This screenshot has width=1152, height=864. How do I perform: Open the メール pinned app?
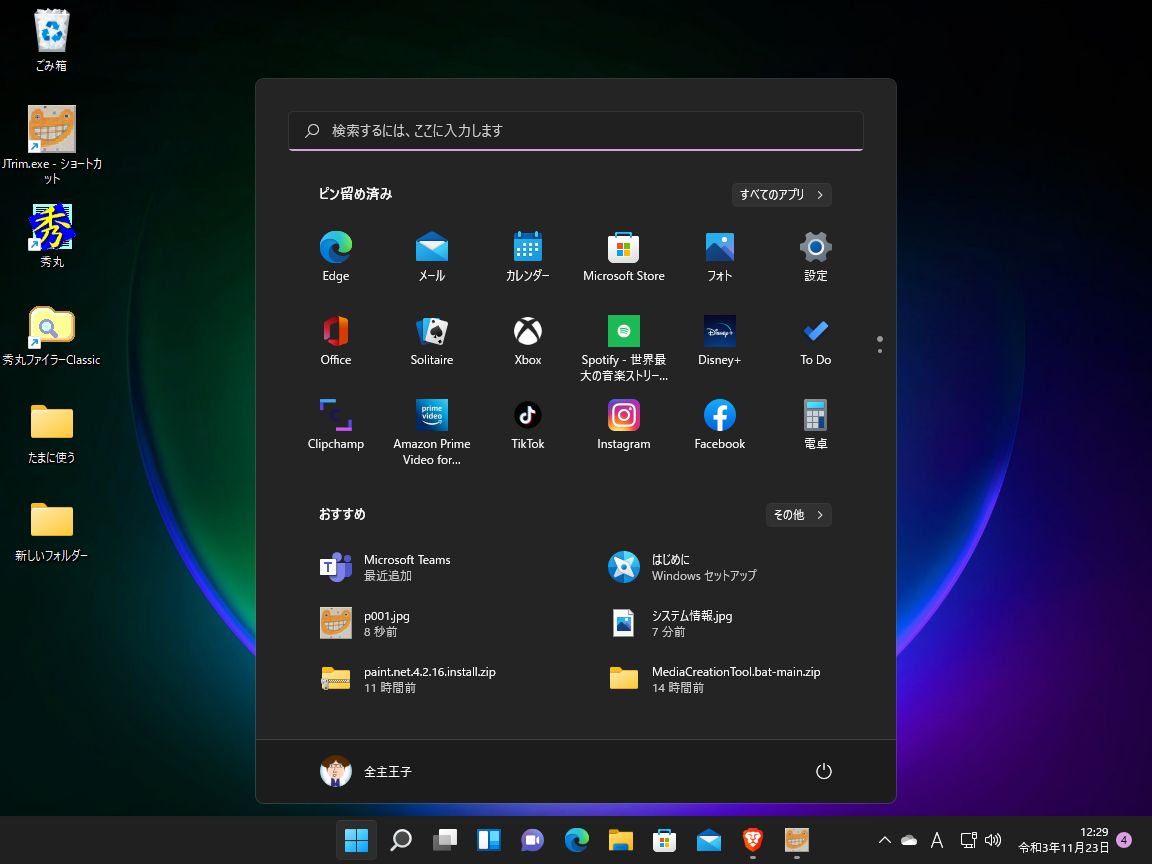click(x=431, y=256)
